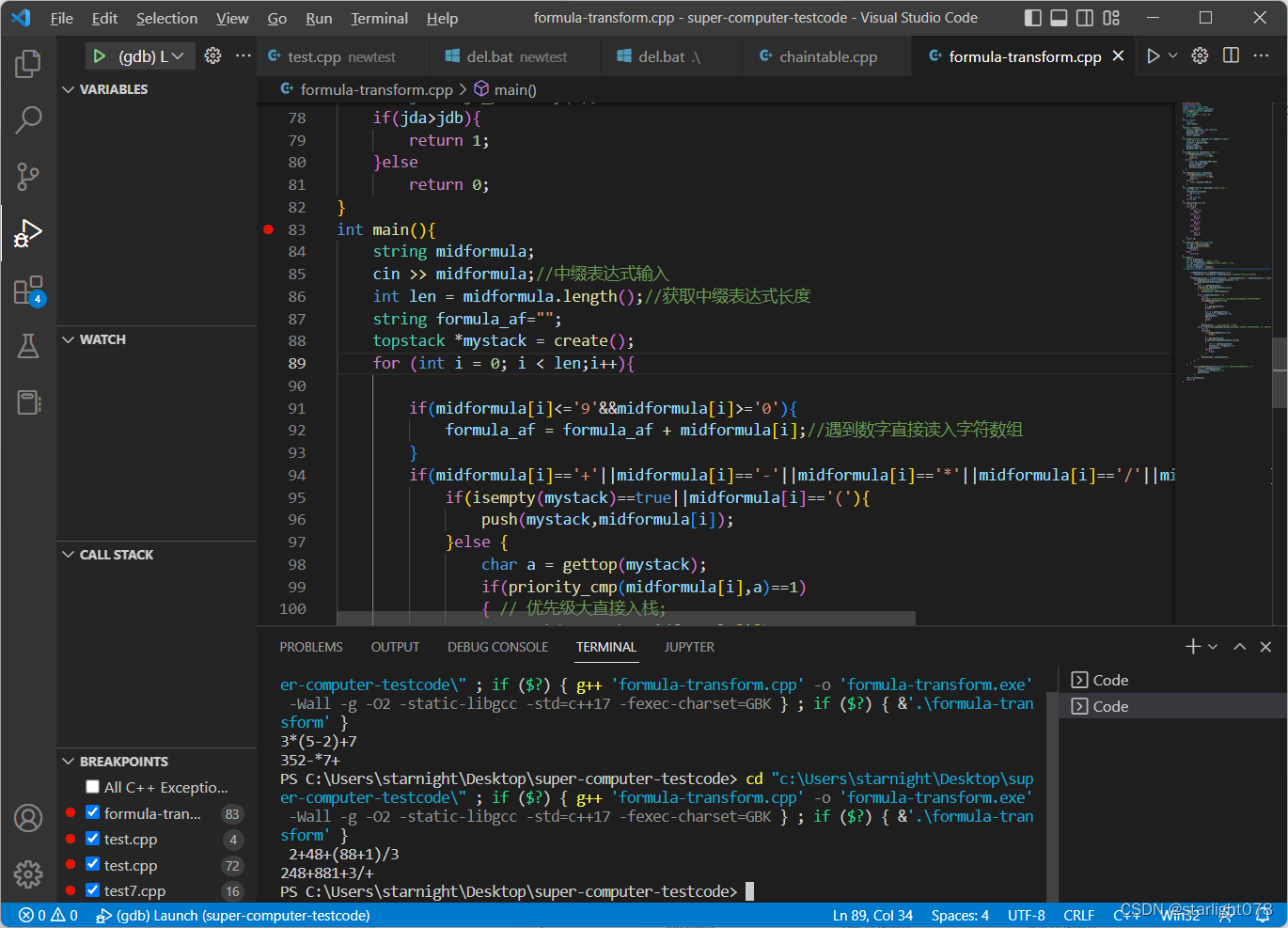Click the Spaces: 4 indentation setting

959,915
